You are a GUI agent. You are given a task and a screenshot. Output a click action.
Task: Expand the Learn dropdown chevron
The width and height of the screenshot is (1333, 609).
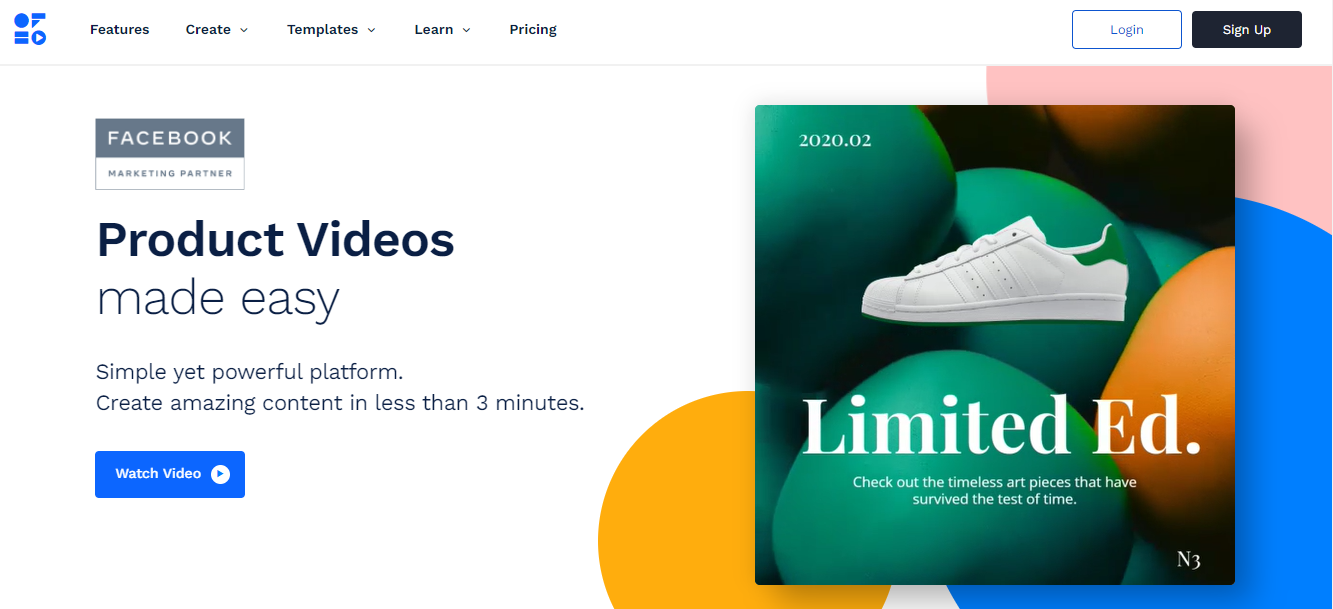tap(466, 30)
